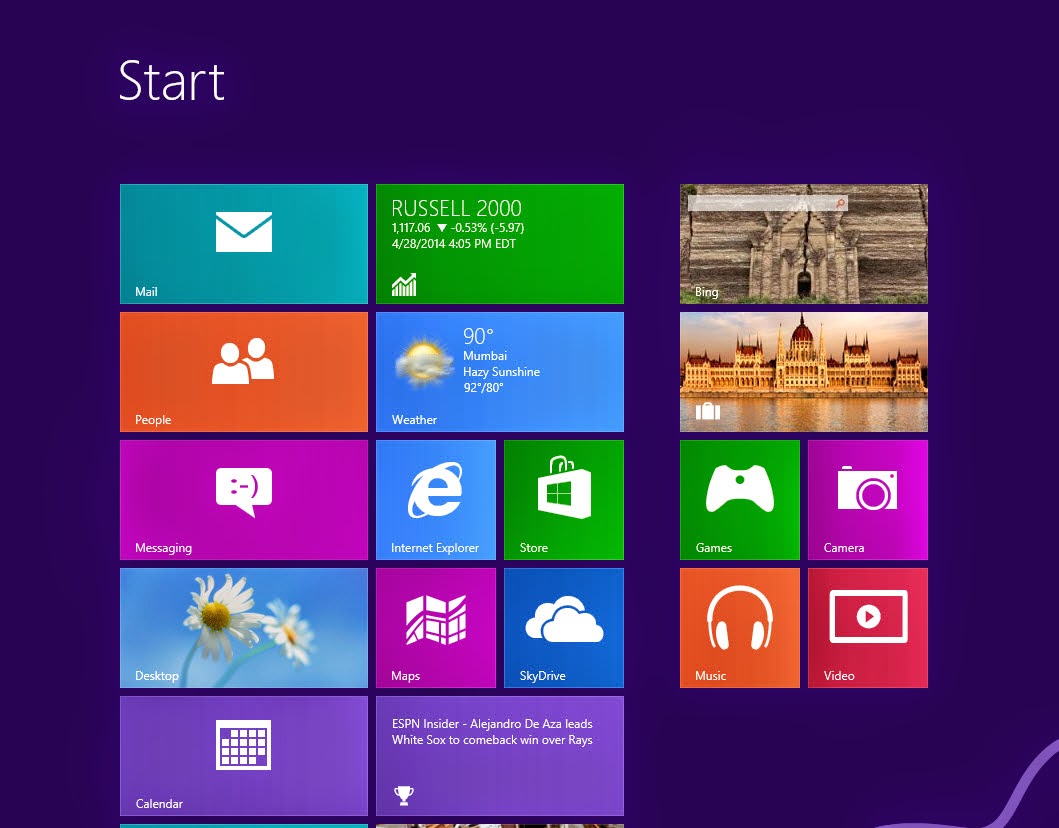This screenshot has width=1059, height=828.
Task: Open the ESPN Insider sports news tile
Action: (500, 756)
